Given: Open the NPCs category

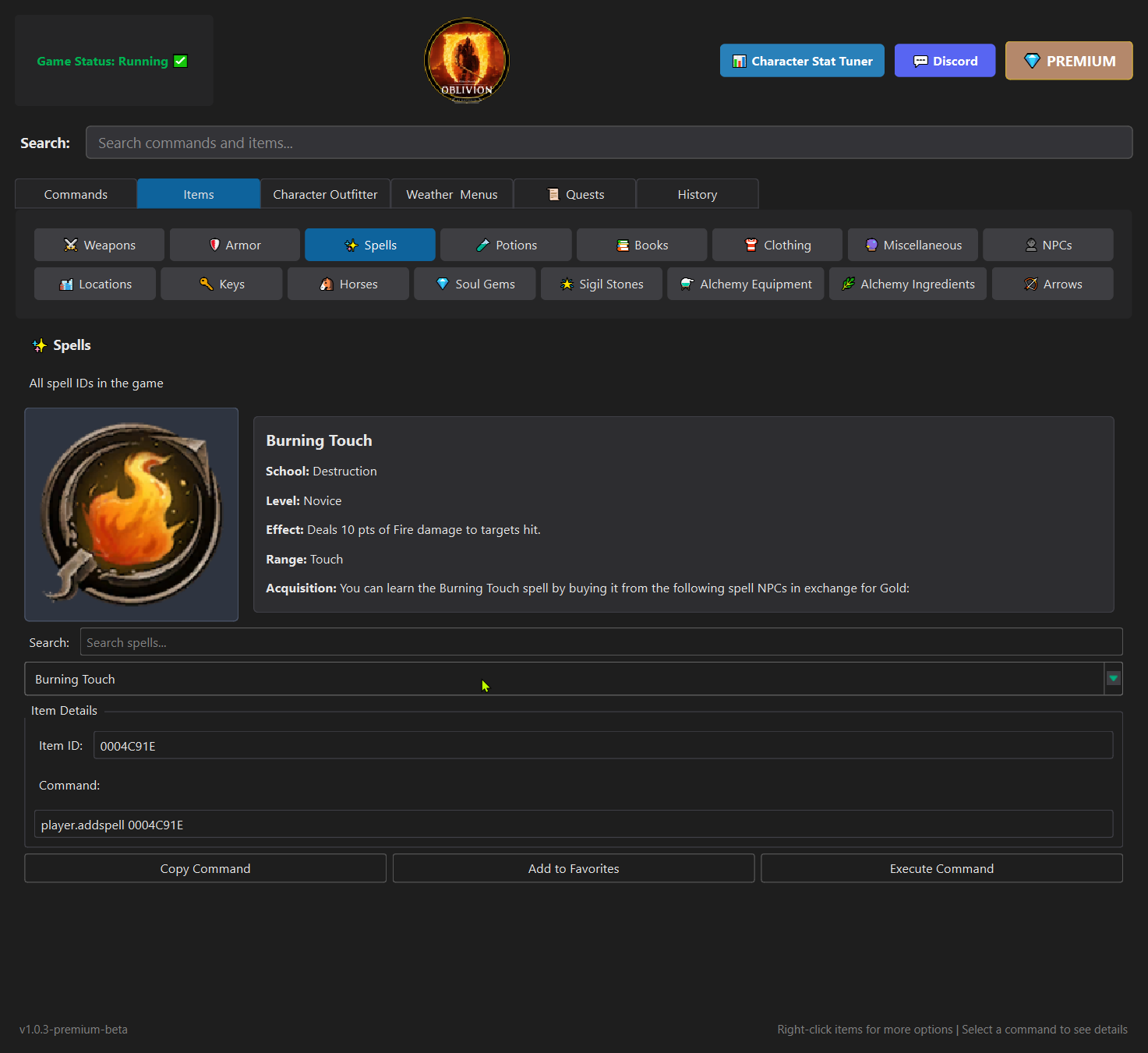Looking at the screenshot, I should [1048, 245].
